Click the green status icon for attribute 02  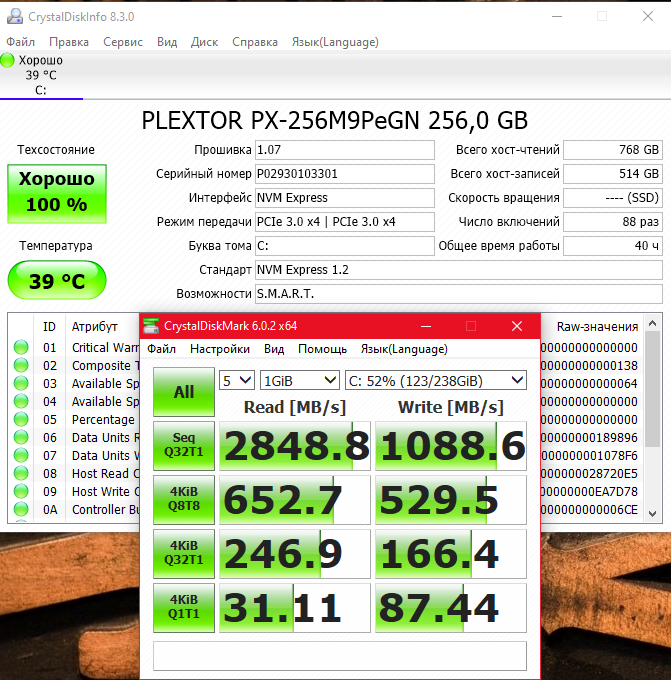tap(21, 365)
